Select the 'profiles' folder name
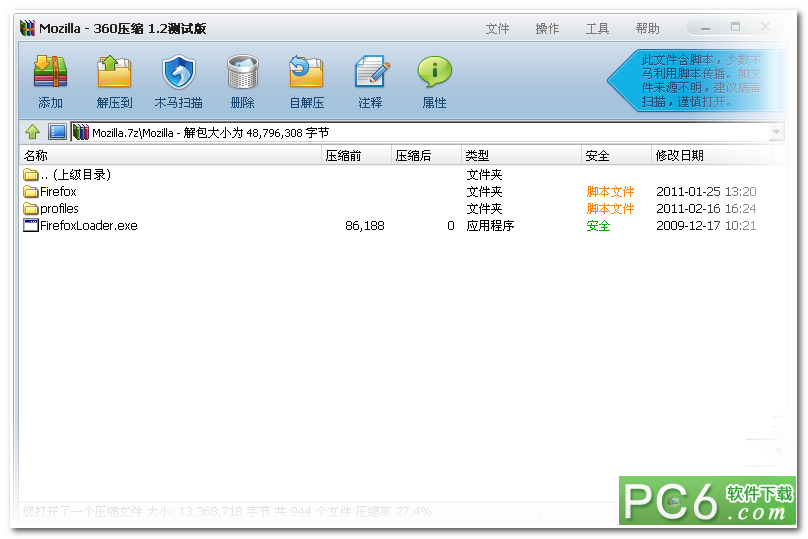The width and height of the screenshot is (808, 539). click(59, 209)
